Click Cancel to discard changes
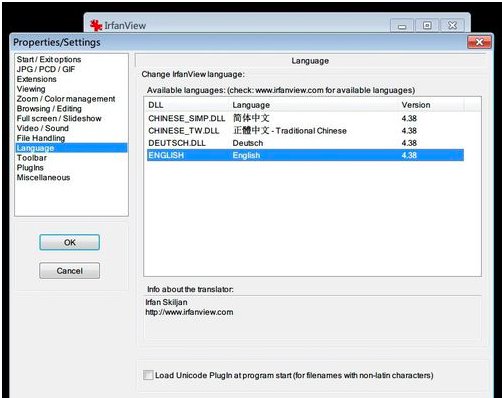Image resolution: width=502 pixels, height=398 pixels. [69, 271]
